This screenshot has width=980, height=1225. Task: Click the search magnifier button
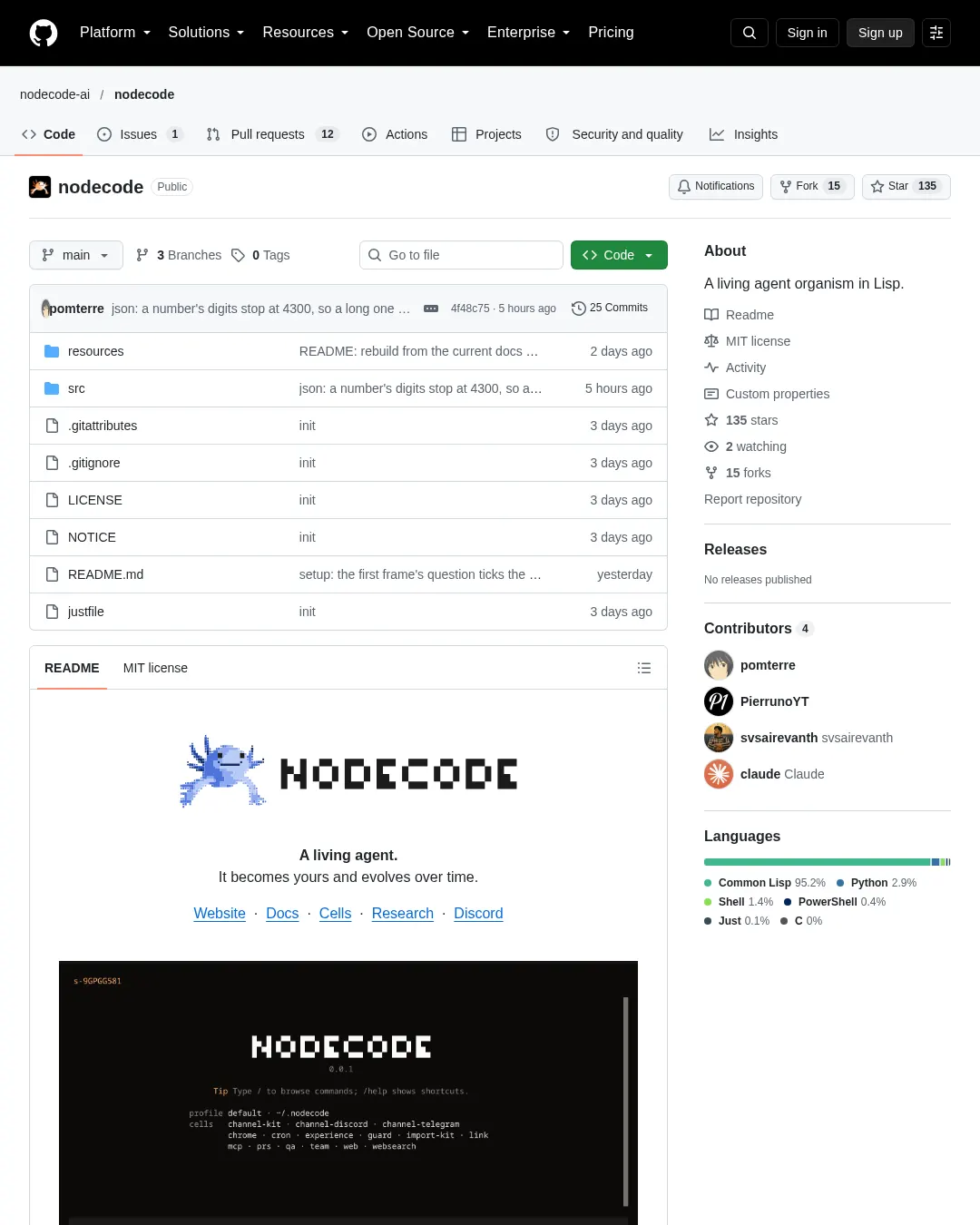(x=750, y=33)
